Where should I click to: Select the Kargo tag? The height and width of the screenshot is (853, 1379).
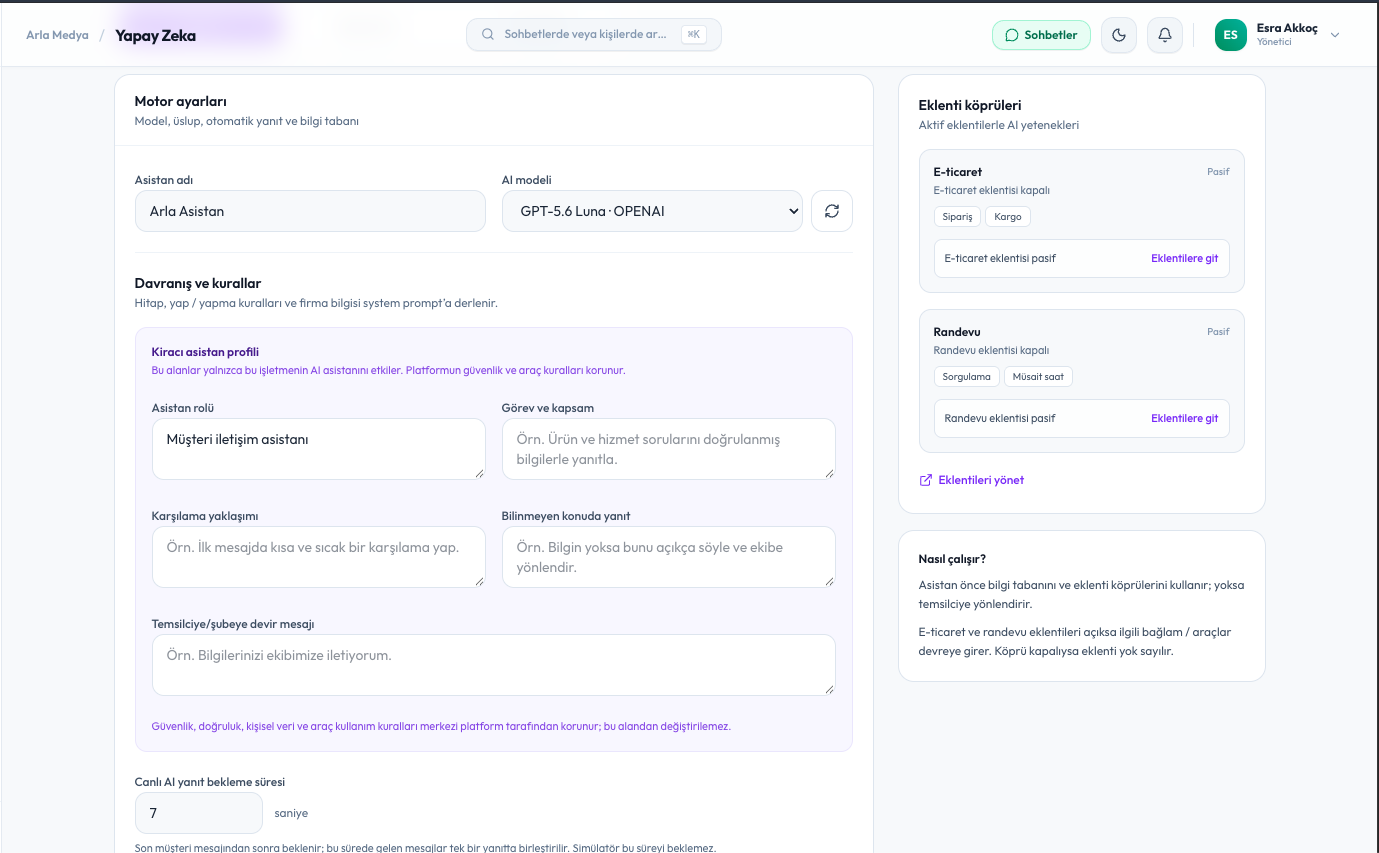pyautogui.click(x=1008, y=217)
